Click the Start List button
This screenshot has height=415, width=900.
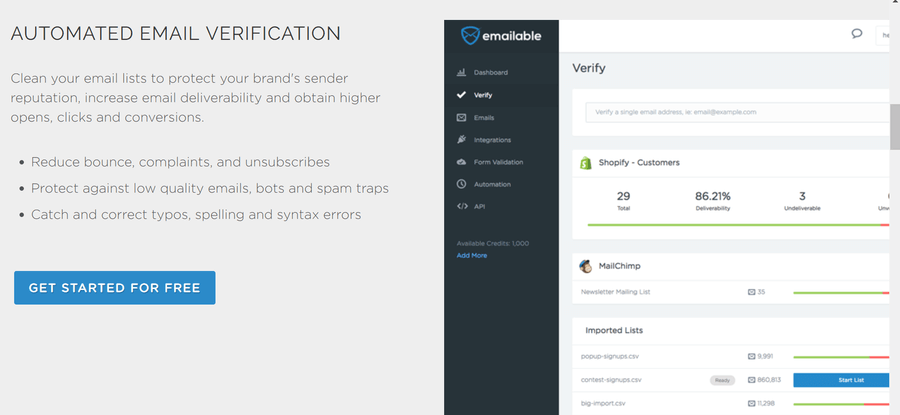[841, 380]
